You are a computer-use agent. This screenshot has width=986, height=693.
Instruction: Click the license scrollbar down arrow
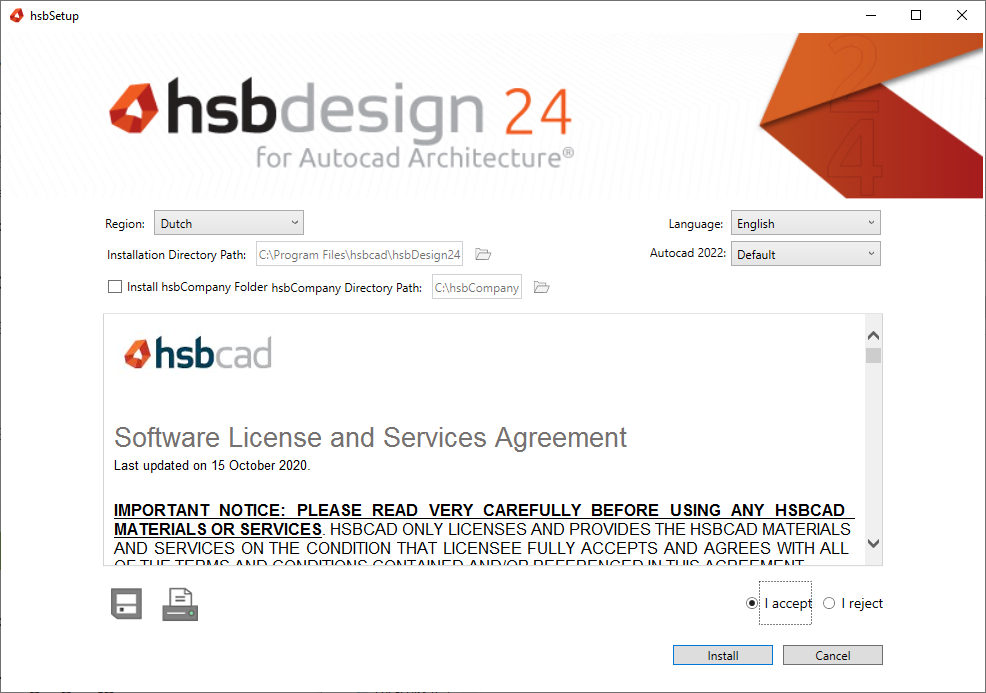(x=873, y=543)
